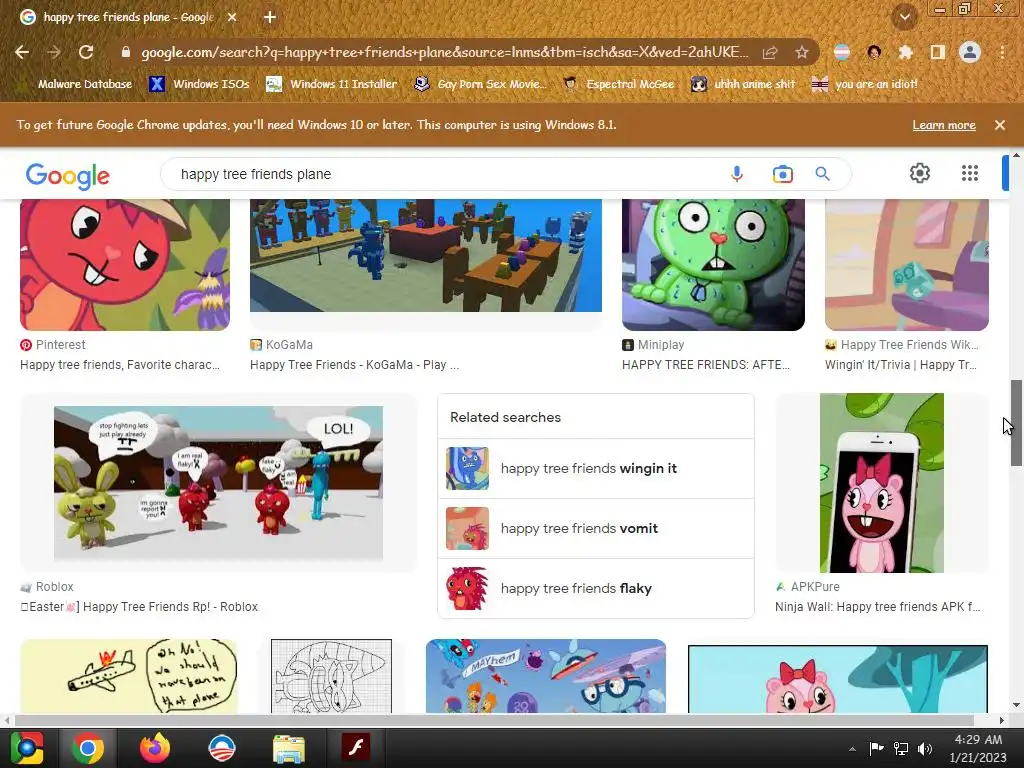Open the Happy Tree Friends Wiki image
1024x768 pixels.
tap(906, 264)
